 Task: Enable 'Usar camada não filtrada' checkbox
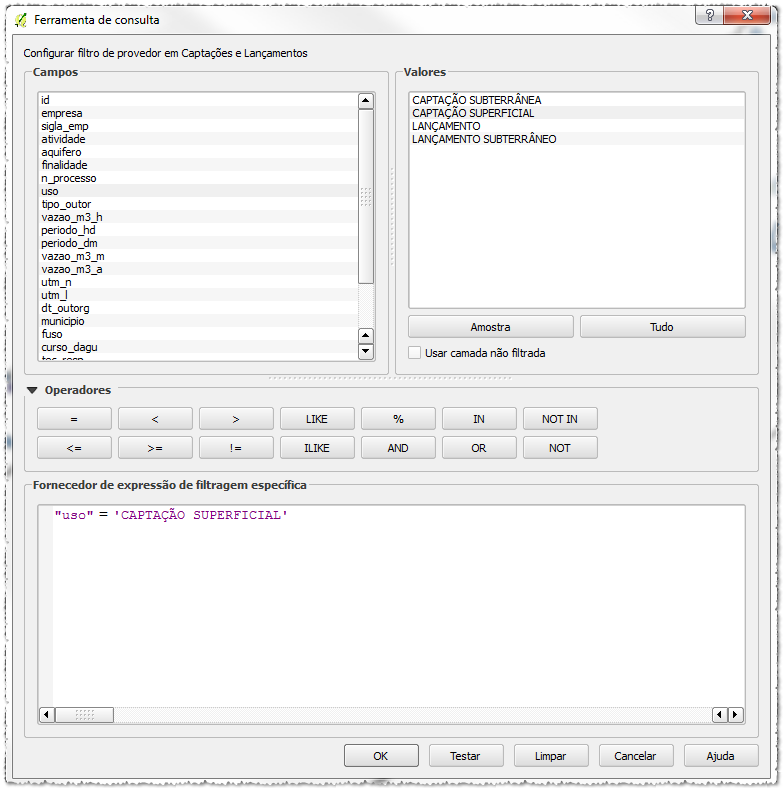point(415,353)
